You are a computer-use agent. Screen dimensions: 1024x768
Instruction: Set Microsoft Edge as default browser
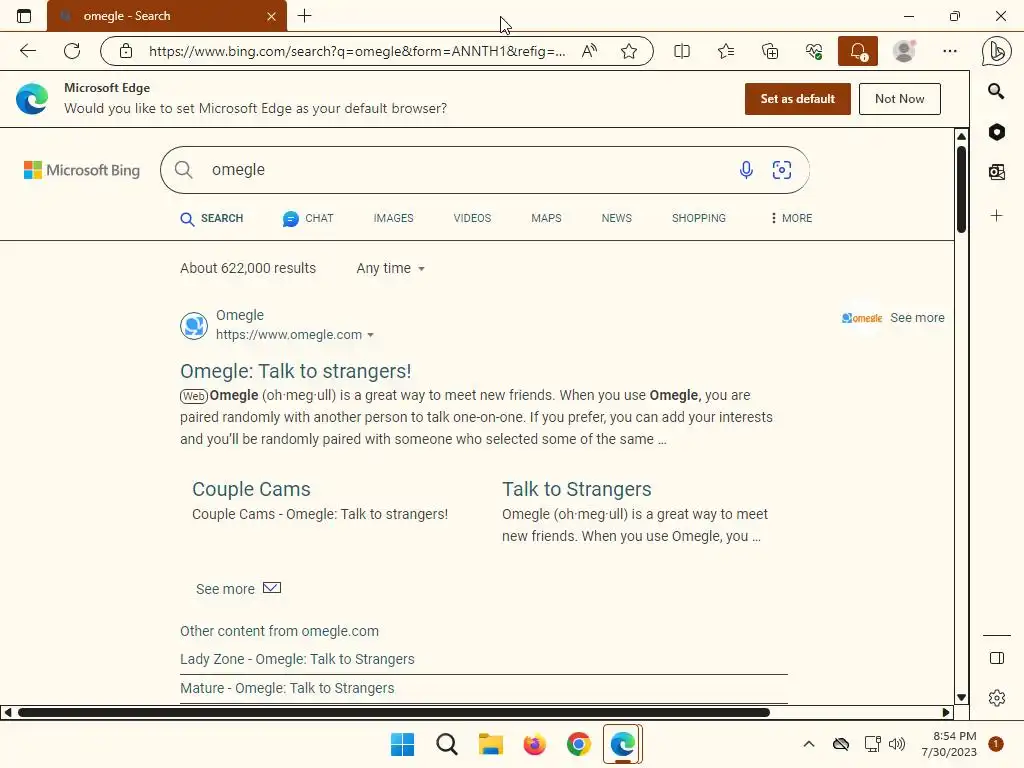click(797, 99)
